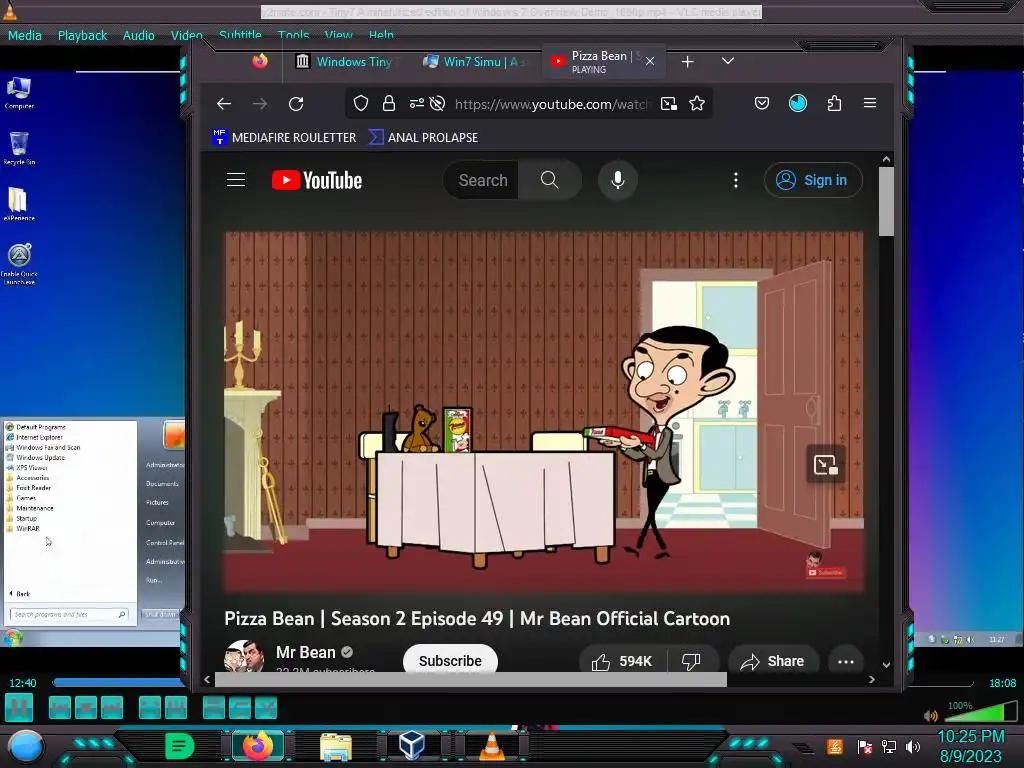The height and width of the screenshot is (768, 1024).
Task: Click the Sign in button
Action: [x=813, y=180]
